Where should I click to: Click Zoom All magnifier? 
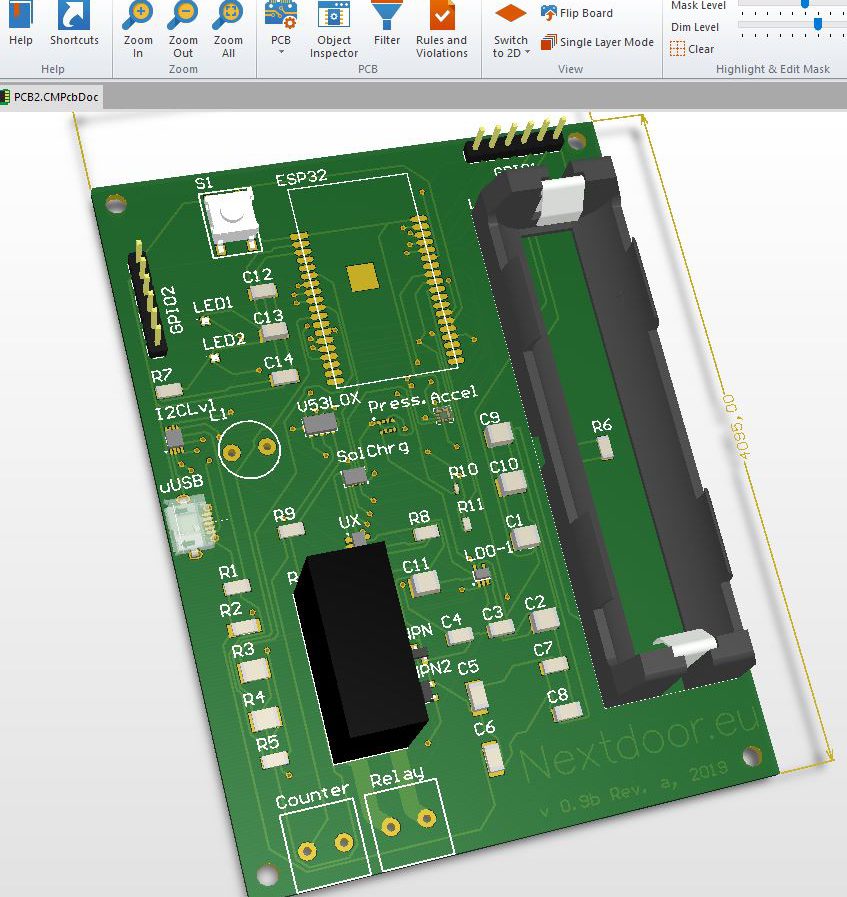pos(228,30)
